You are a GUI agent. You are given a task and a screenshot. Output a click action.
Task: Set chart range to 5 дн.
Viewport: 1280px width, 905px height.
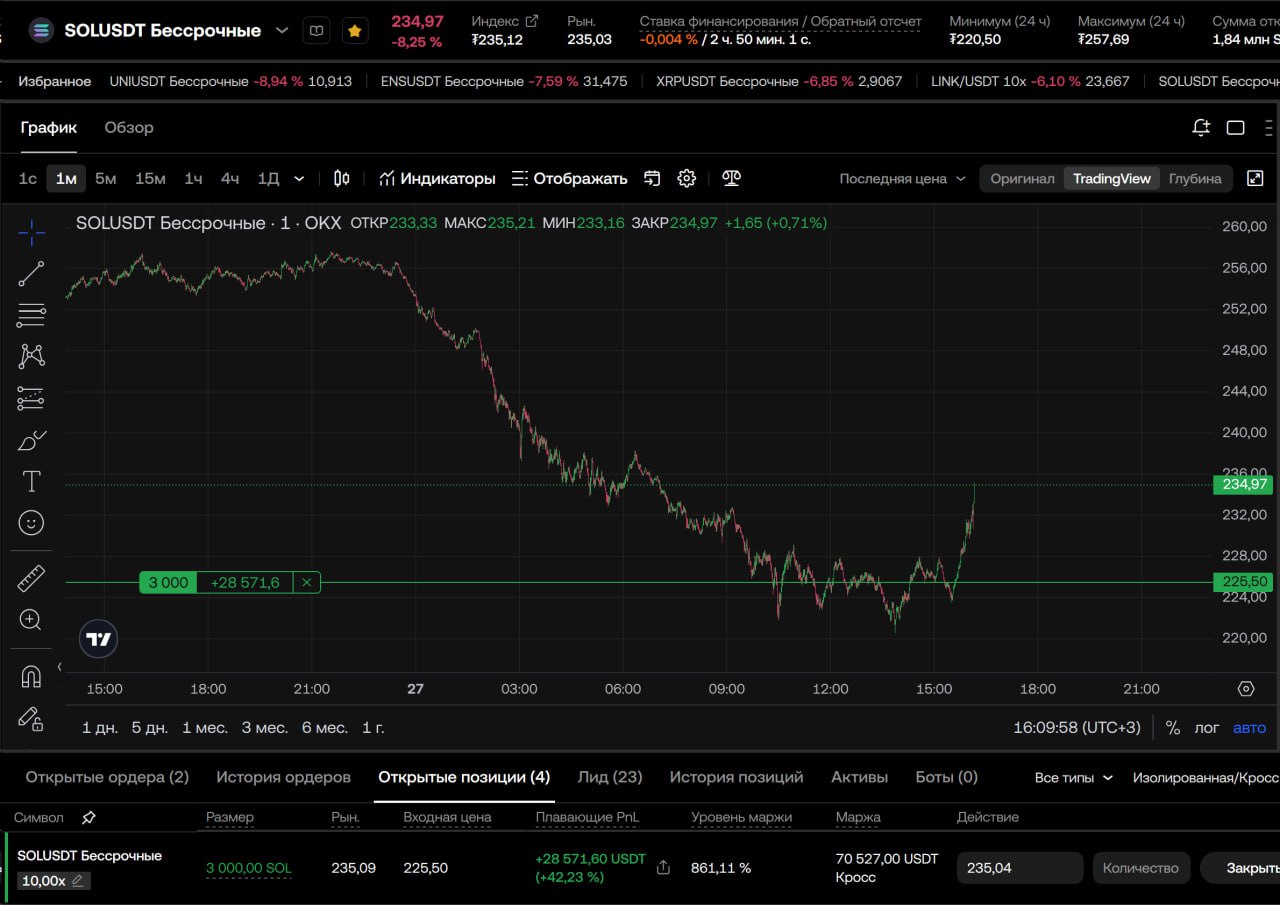tap(150, 727)
